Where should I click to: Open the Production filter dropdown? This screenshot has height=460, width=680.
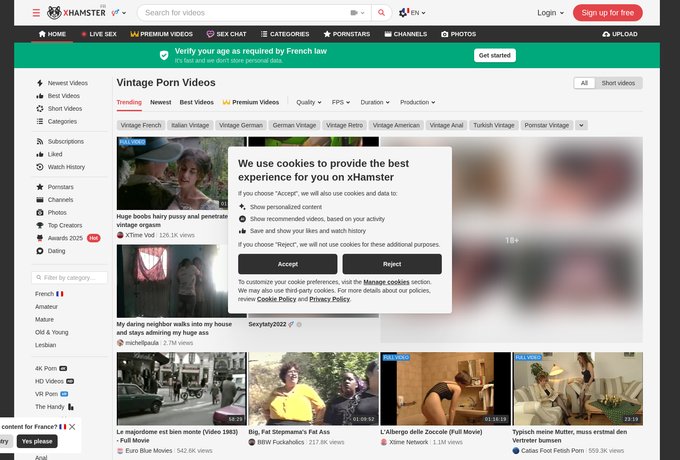tap(417, 102)
